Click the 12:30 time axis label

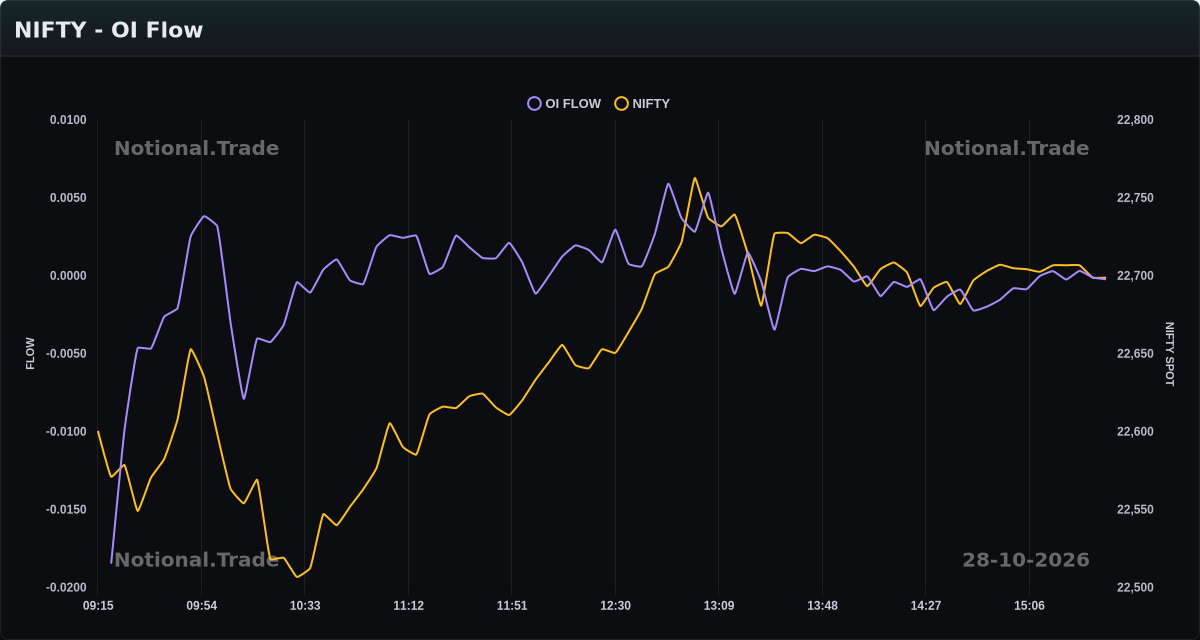(x=615, y=606)
